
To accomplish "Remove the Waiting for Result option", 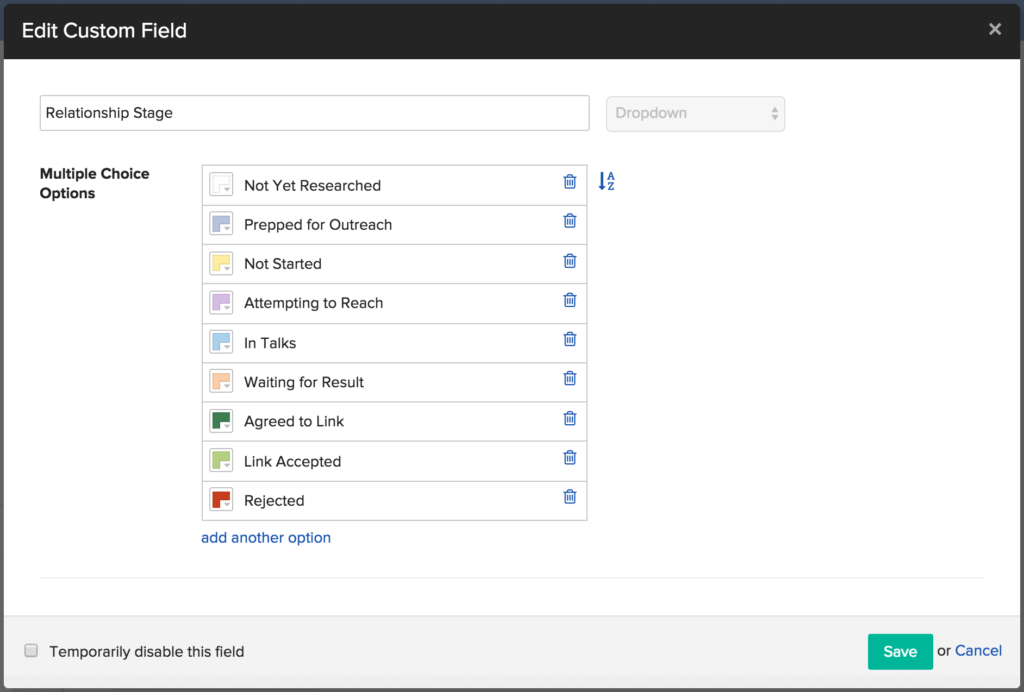I will tap(570, 379).
